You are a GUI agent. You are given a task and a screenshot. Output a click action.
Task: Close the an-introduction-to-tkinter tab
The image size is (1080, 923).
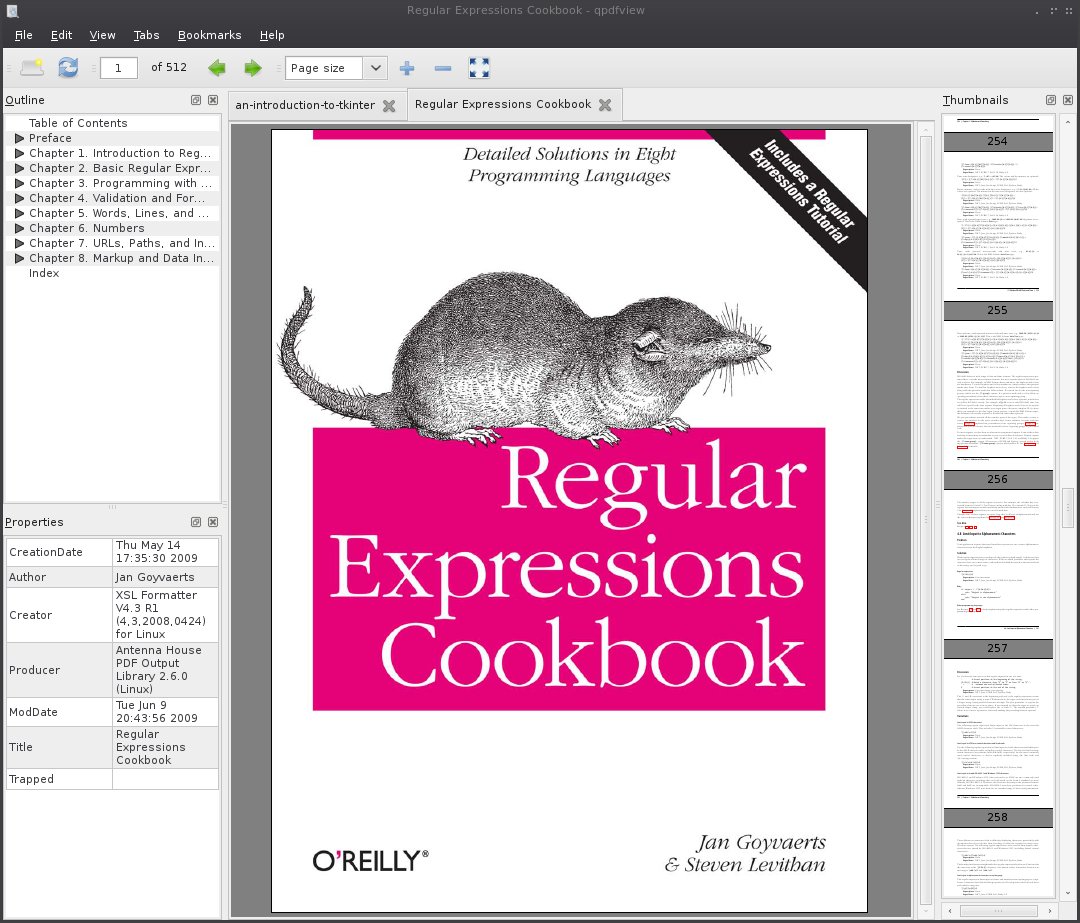(x=389, y=105)
